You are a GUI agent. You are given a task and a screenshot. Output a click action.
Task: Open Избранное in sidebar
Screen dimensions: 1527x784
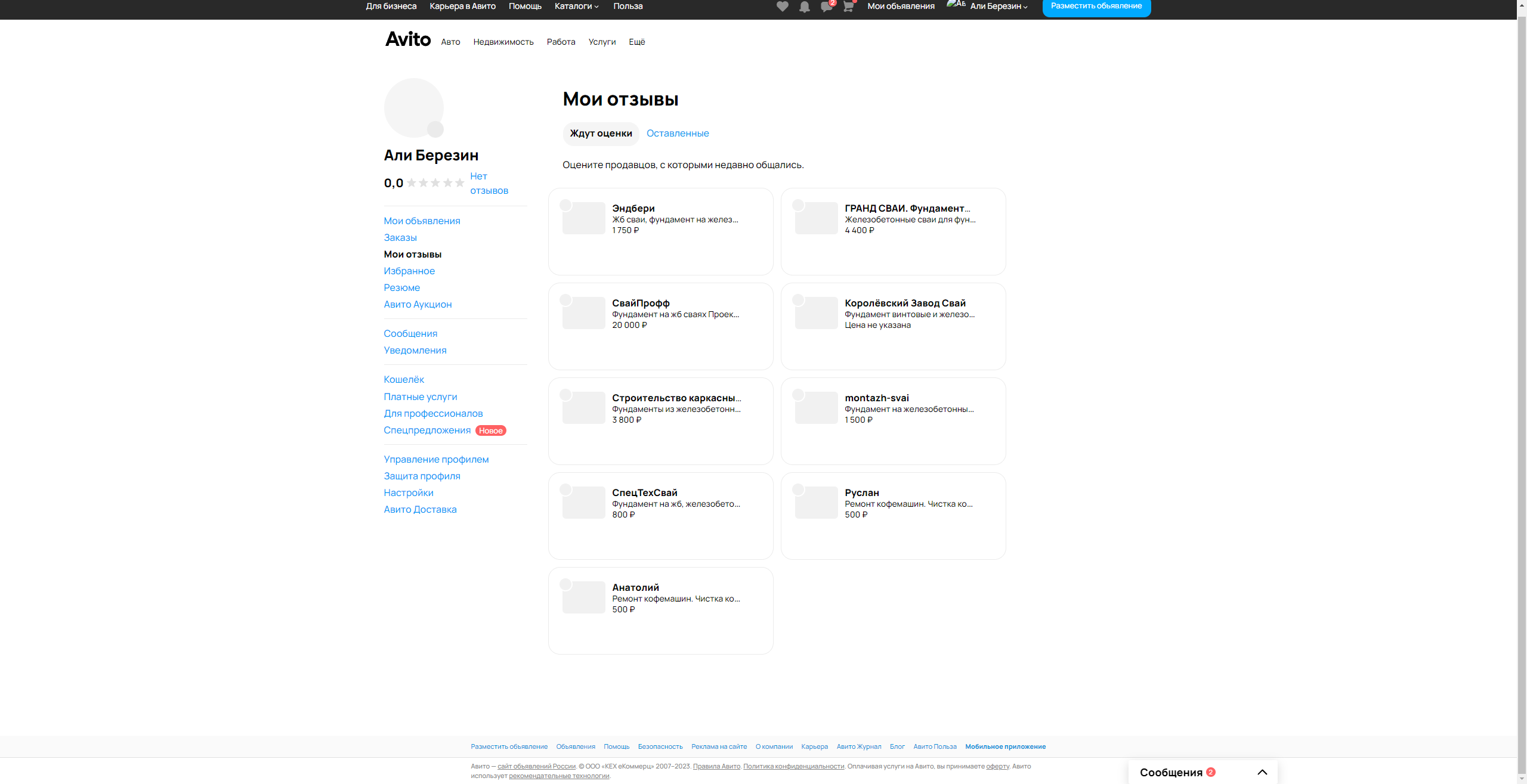pyautogui.click(x=409, y=271)
